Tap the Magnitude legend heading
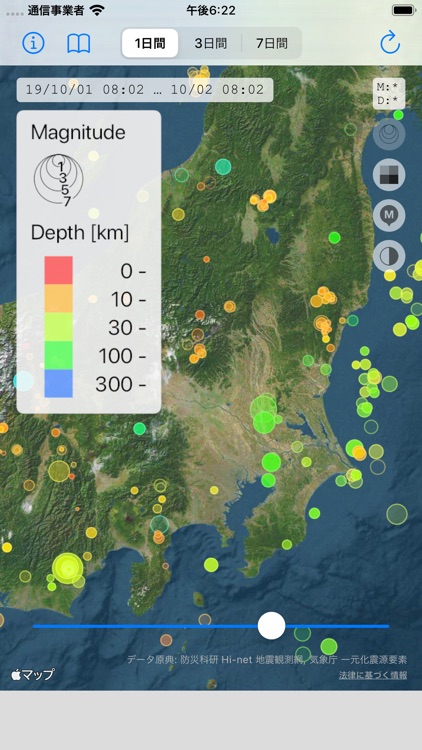This screenshot has width=422, height=750. point(78,132)
